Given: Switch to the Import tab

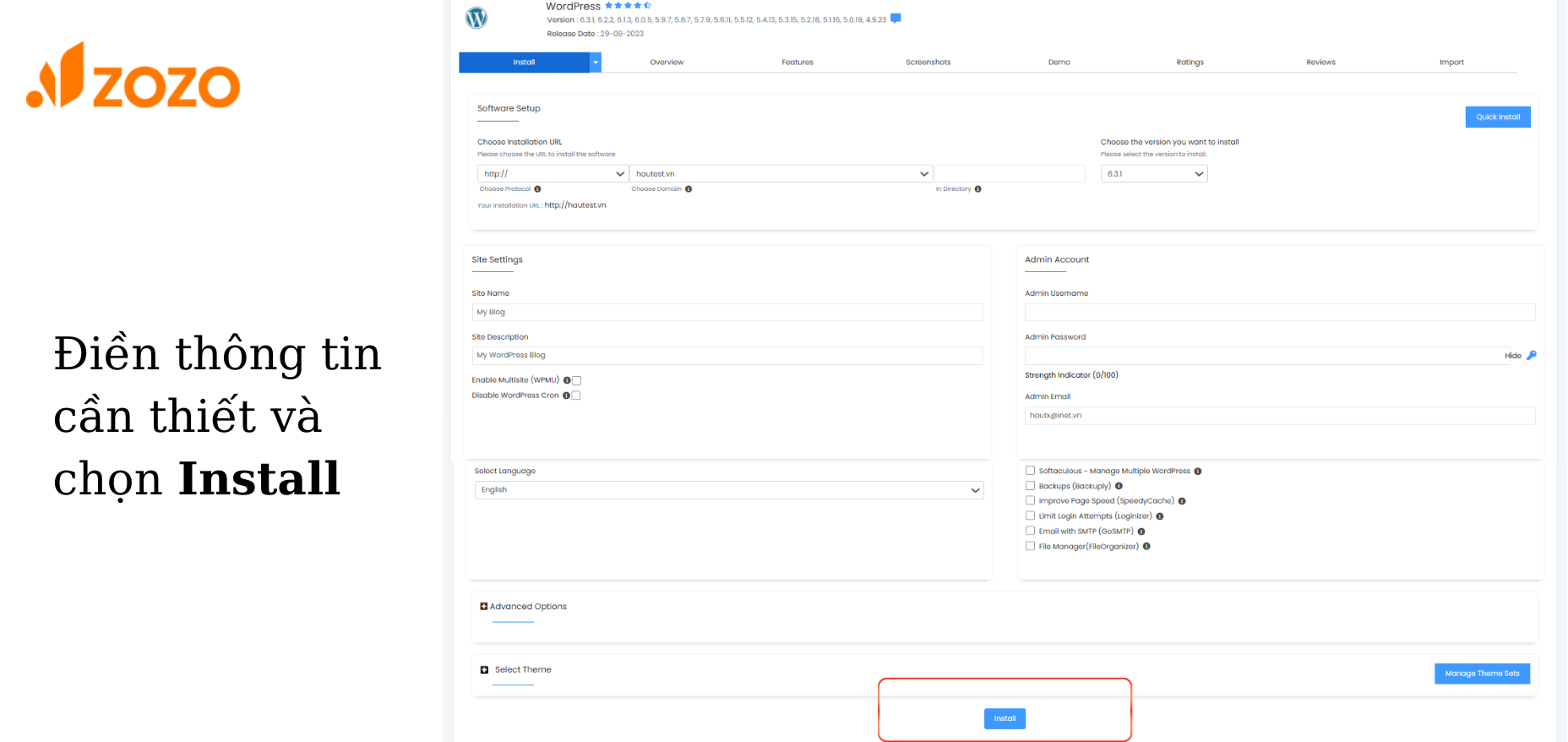Looking at the screenshot, I should tap(1452, 63).
